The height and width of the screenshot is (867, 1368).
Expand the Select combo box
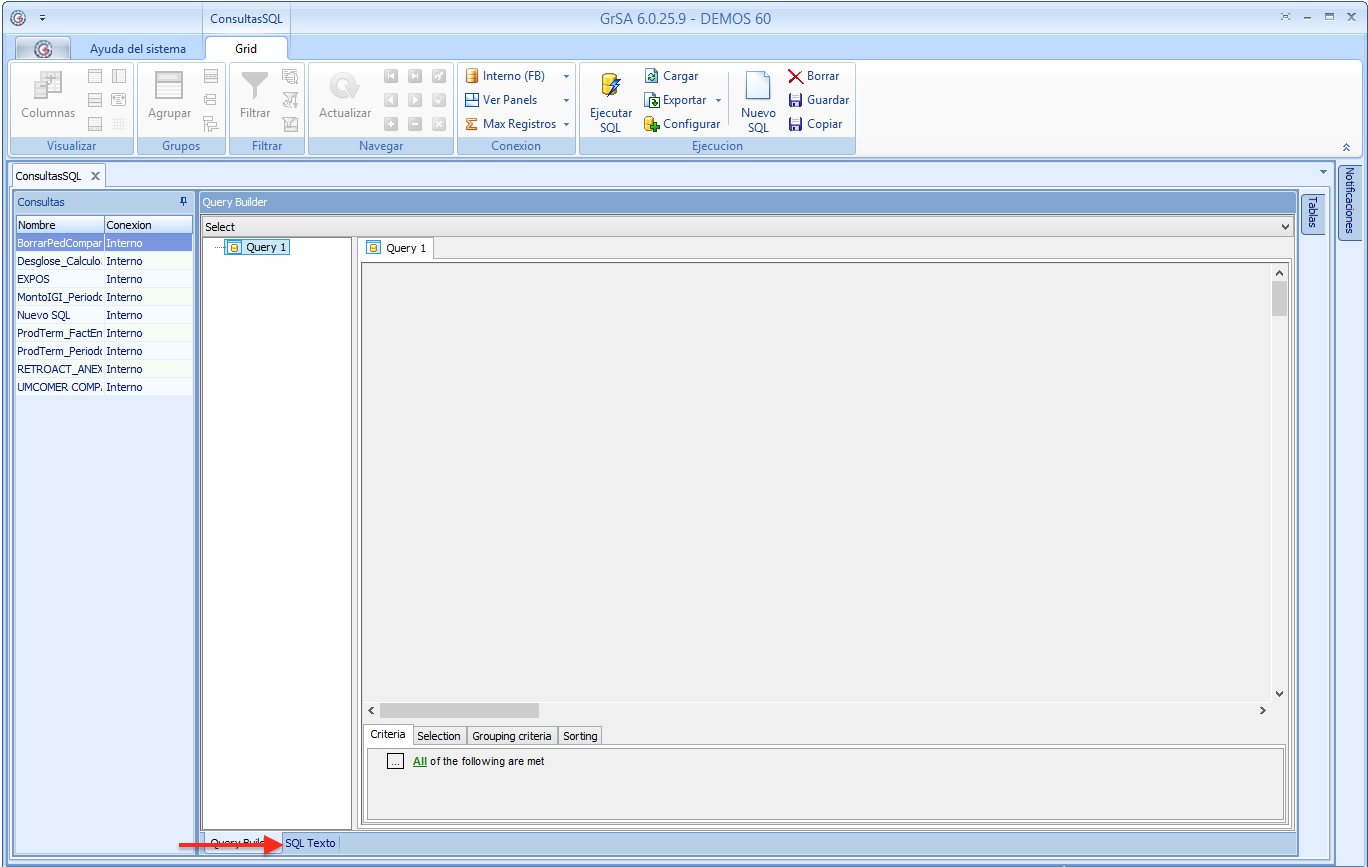[x=1285, y=227]
